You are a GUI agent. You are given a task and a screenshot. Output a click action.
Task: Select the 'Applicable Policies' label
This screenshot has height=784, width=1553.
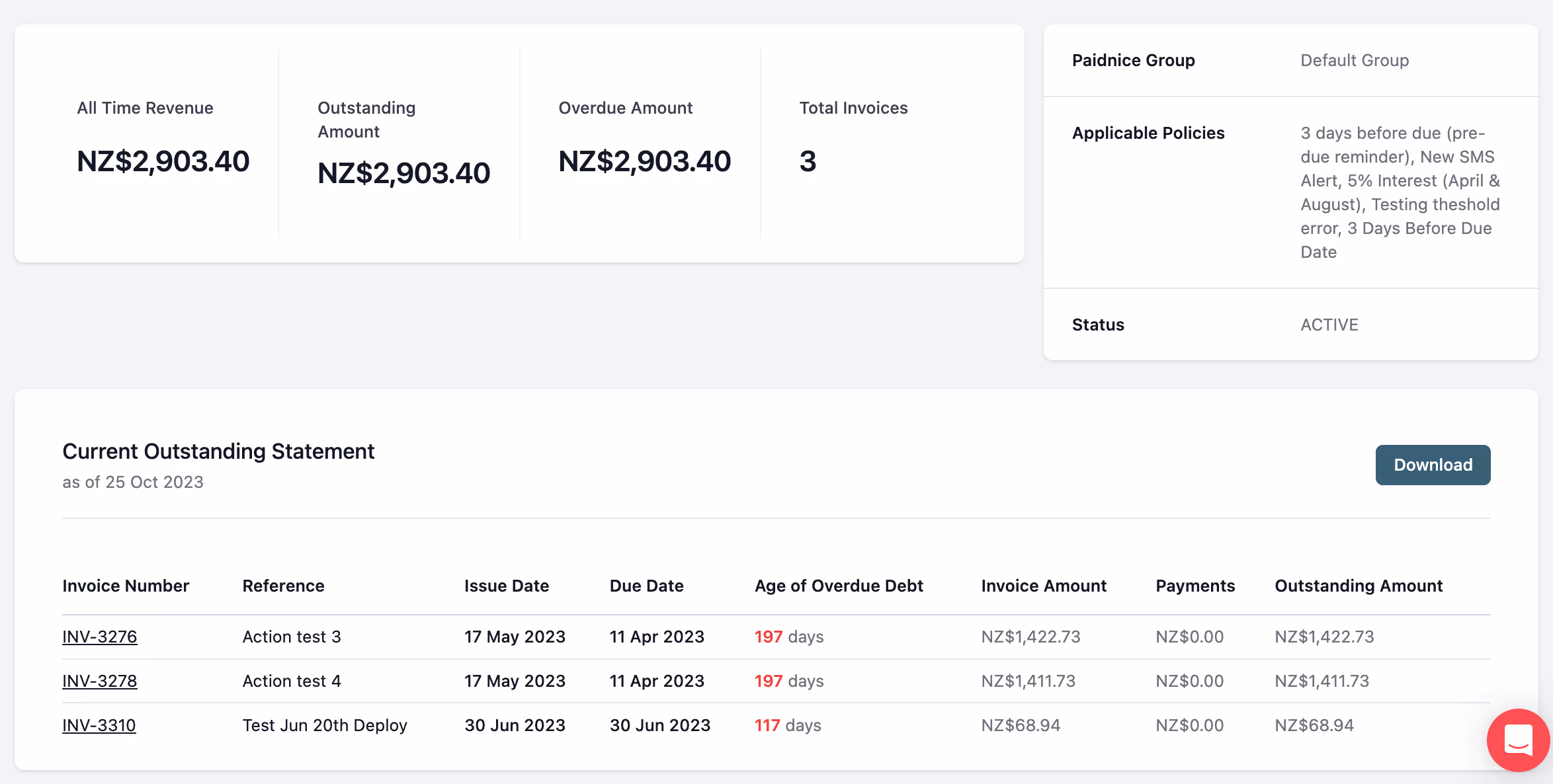(x=1148, y=133)
